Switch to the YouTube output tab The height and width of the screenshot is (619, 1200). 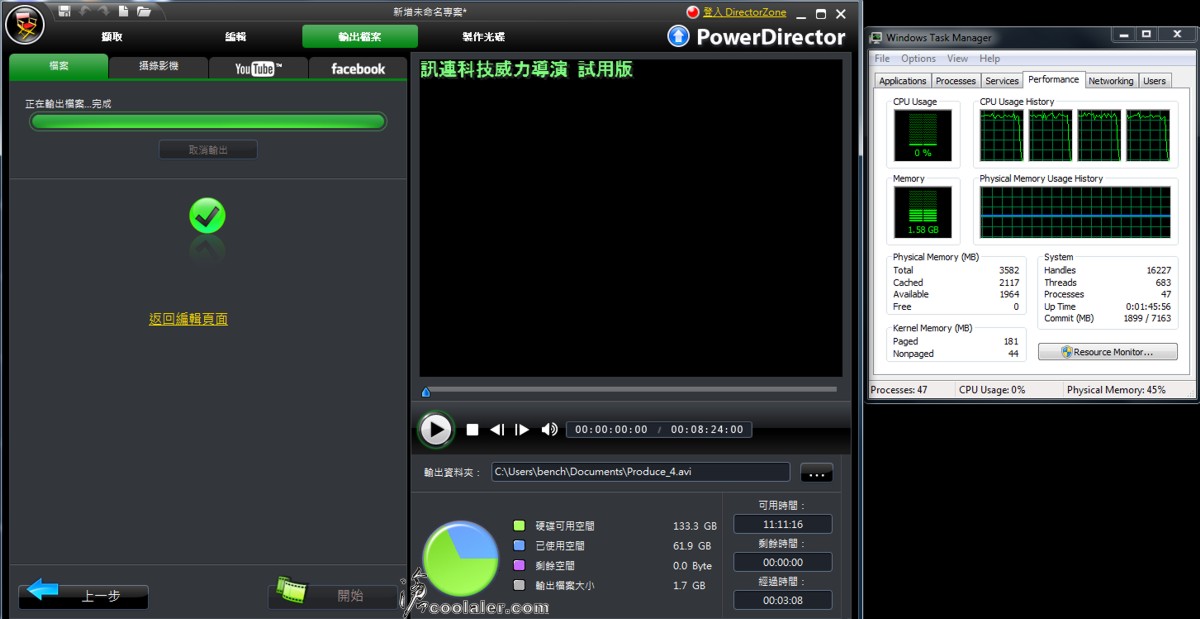258,68
